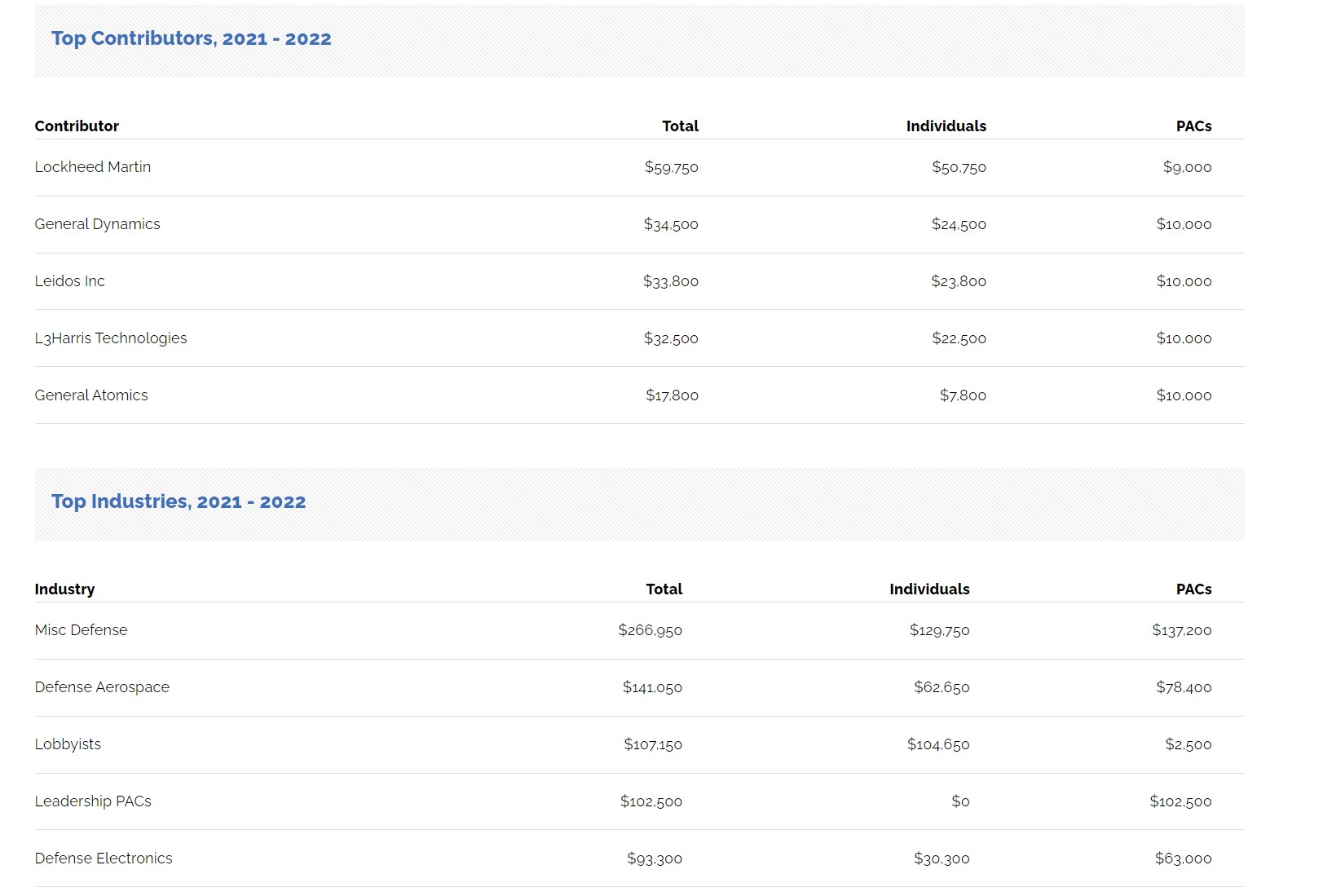The width and height of the screenshot is (1323, 896).
Task: Click the Top Contributors, 2021 - 2022 heading
Action: click(191, 38)
